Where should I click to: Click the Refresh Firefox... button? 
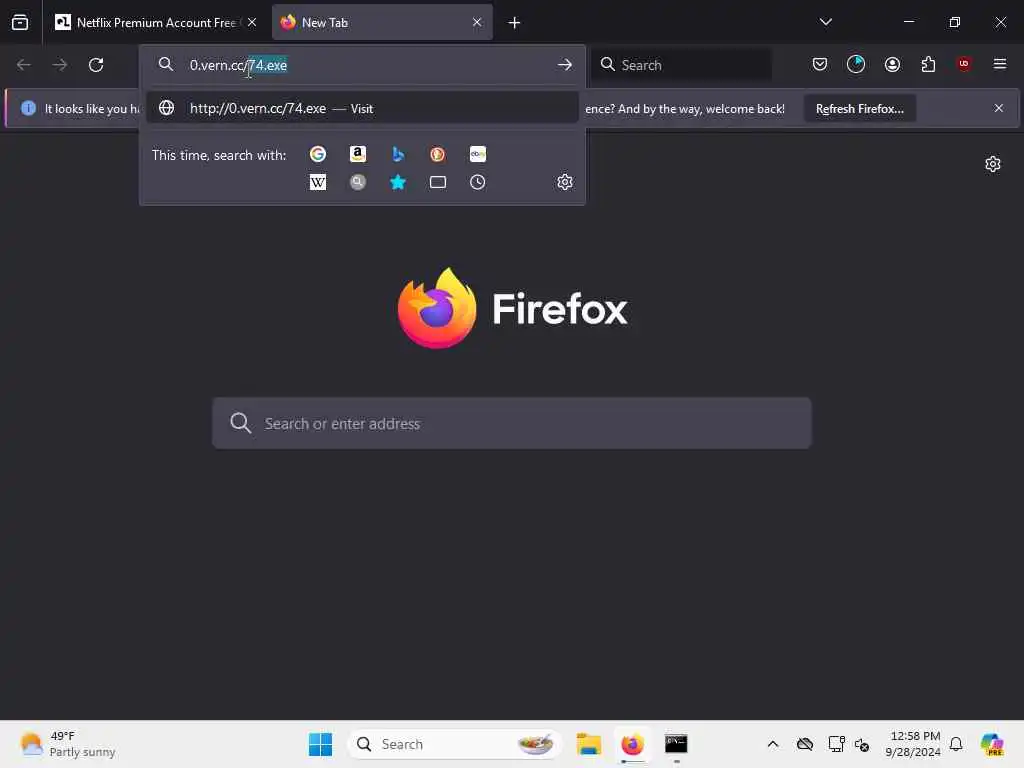(x=859, y=108)
